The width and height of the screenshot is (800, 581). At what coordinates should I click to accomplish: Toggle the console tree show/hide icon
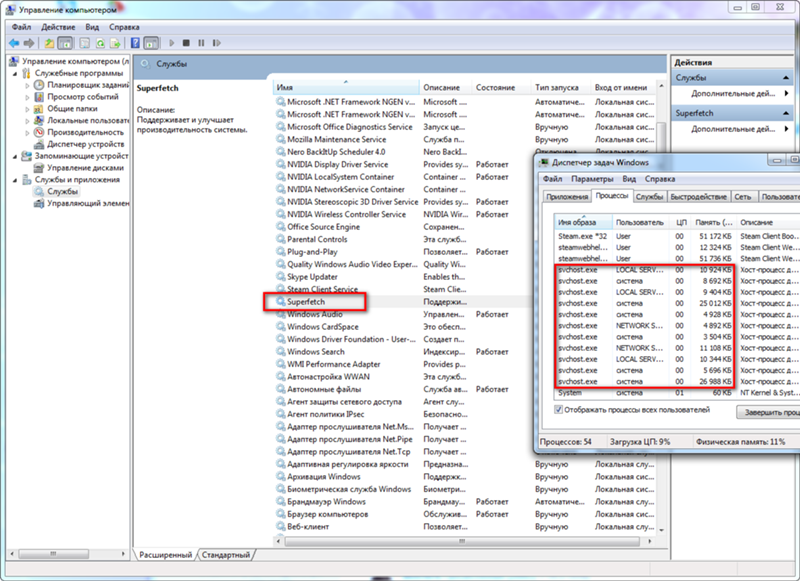[65, 43]
